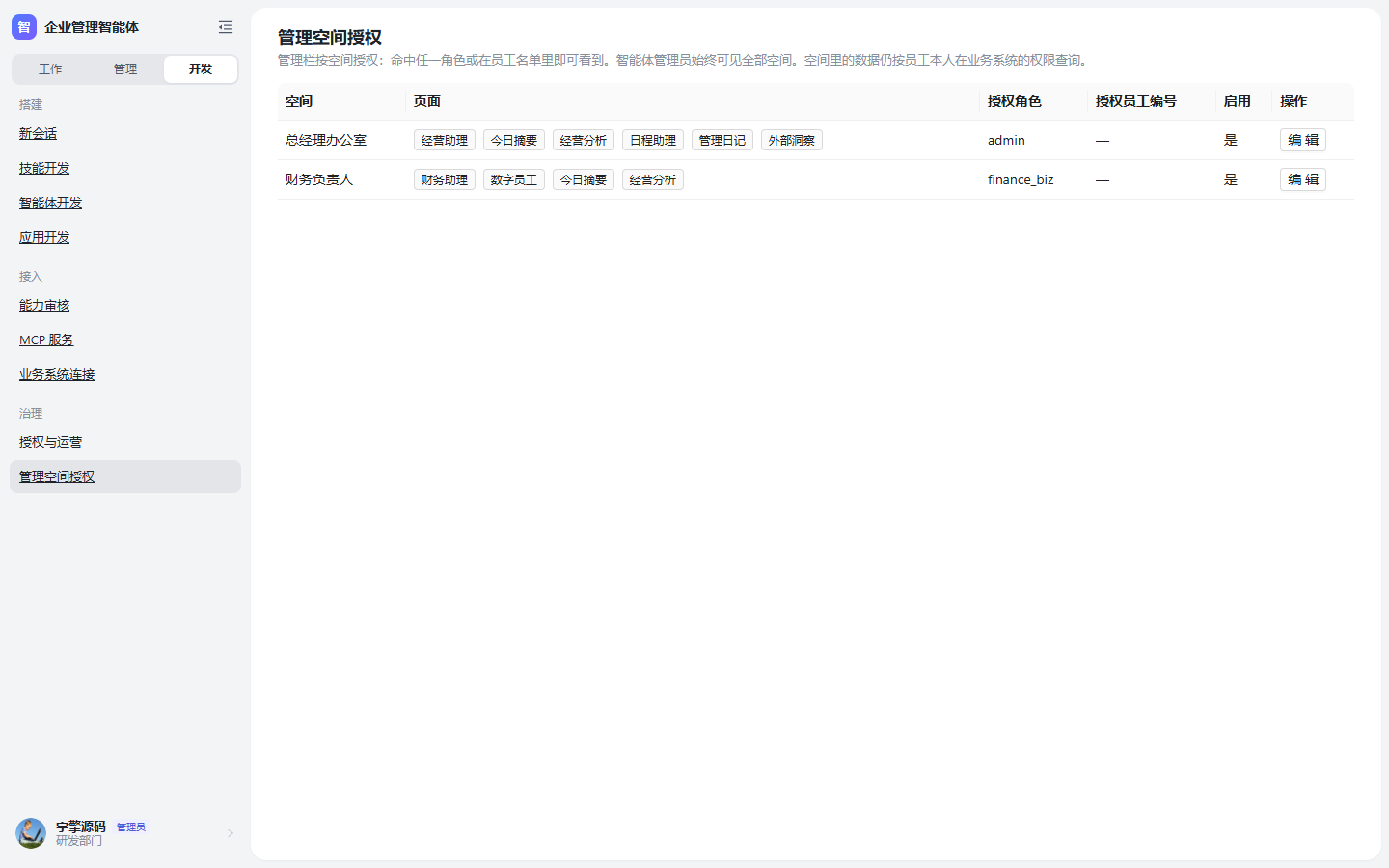
Task: Click the 管理日记 page tag
Action: (722, 140)
